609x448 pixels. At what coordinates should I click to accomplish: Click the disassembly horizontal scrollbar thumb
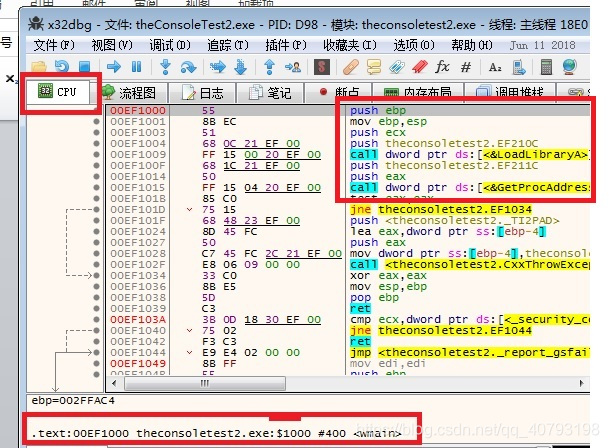tap(205, 383)
